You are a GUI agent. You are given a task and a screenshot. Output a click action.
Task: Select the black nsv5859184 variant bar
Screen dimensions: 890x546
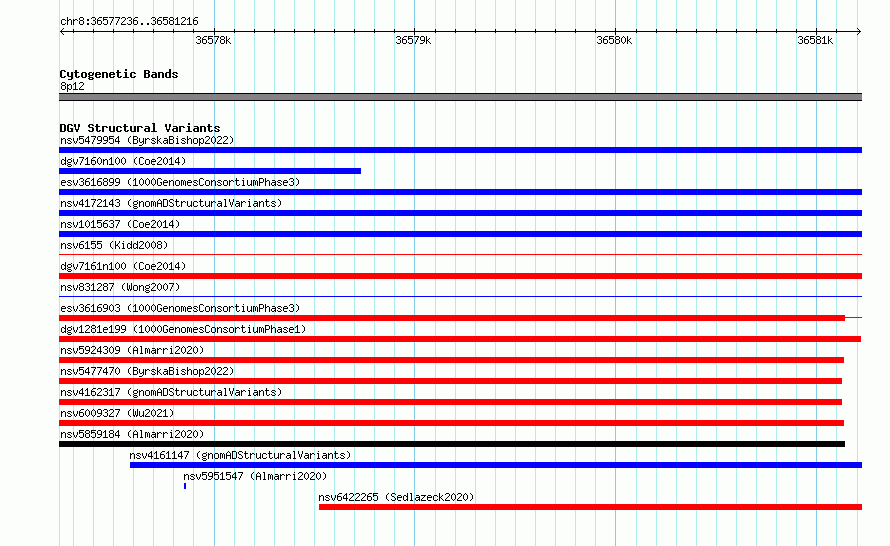pyautogui.click(x=452, y=444)
